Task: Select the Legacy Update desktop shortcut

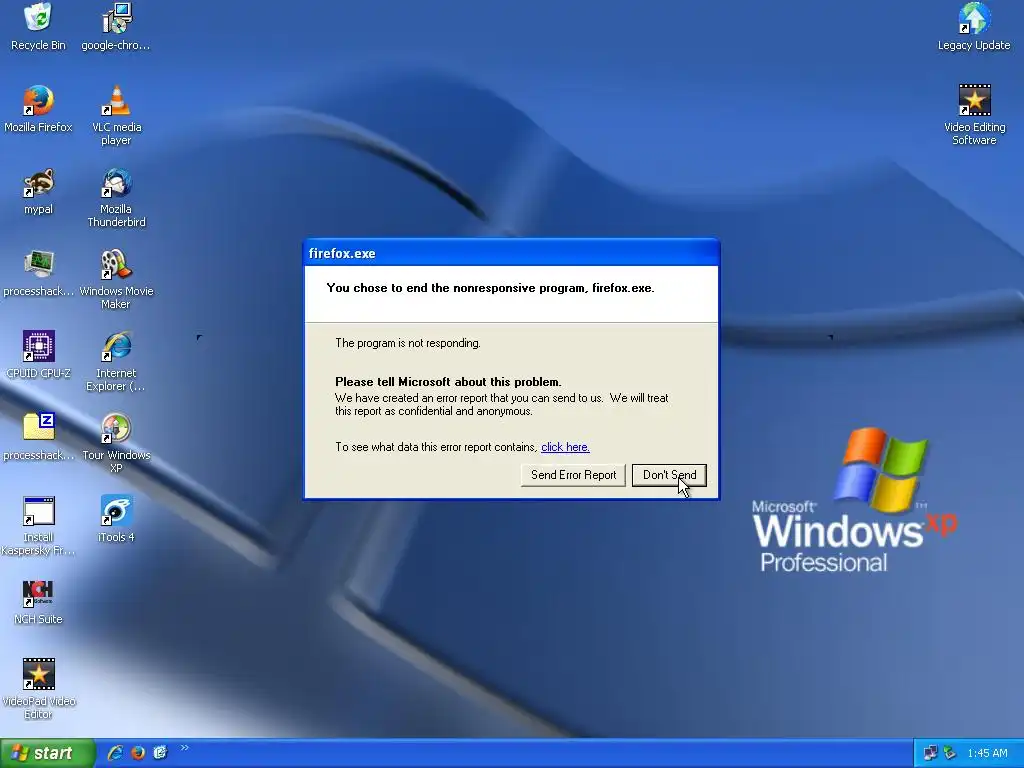Action: tap(974, 27)
